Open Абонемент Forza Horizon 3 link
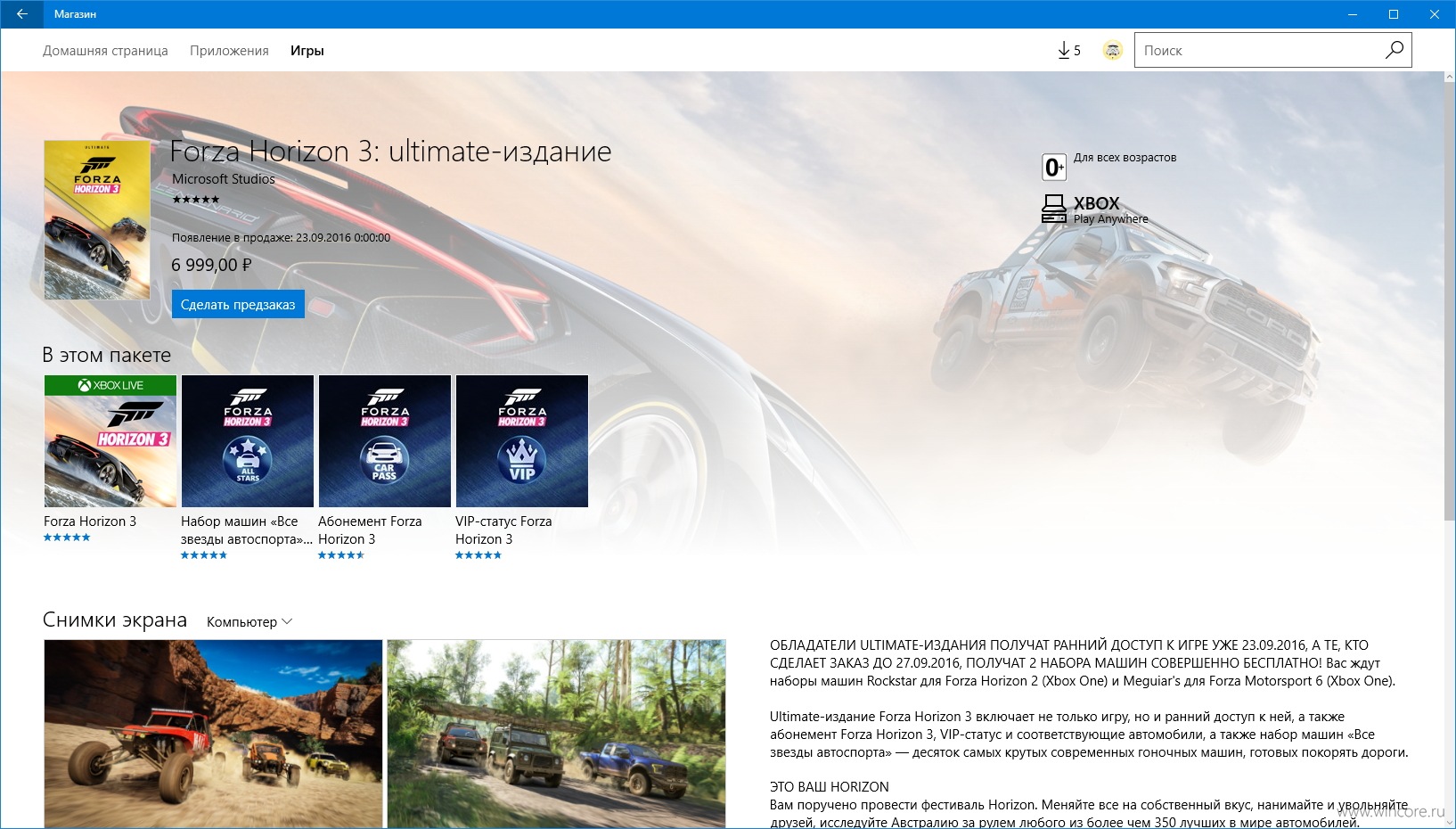Viewport: 1456px width, 829px height. coord(370,530)
